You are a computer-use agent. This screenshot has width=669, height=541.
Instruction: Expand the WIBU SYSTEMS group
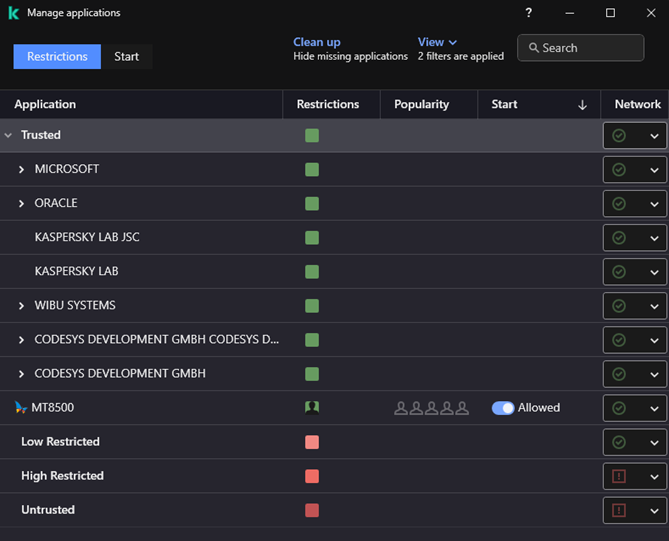pos(21,306)
